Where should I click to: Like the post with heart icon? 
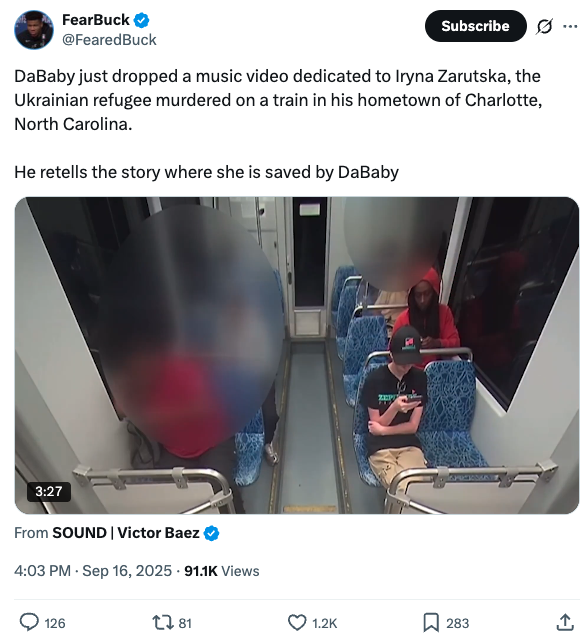coord(297,622)
